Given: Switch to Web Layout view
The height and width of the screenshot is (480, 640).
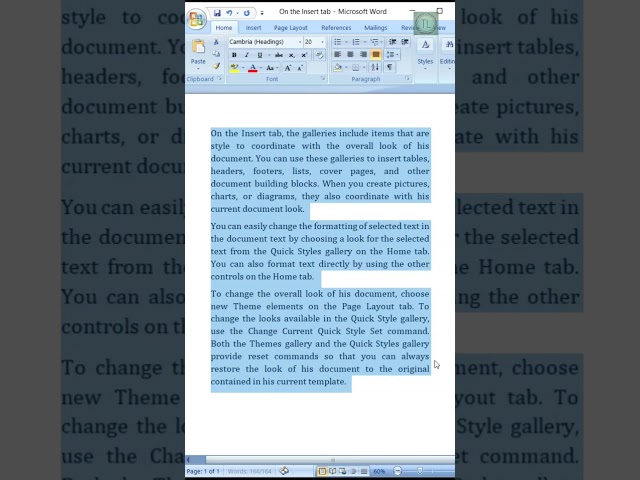Looking at the screenshot, I should pyautogui.click(x=342, y=471).
